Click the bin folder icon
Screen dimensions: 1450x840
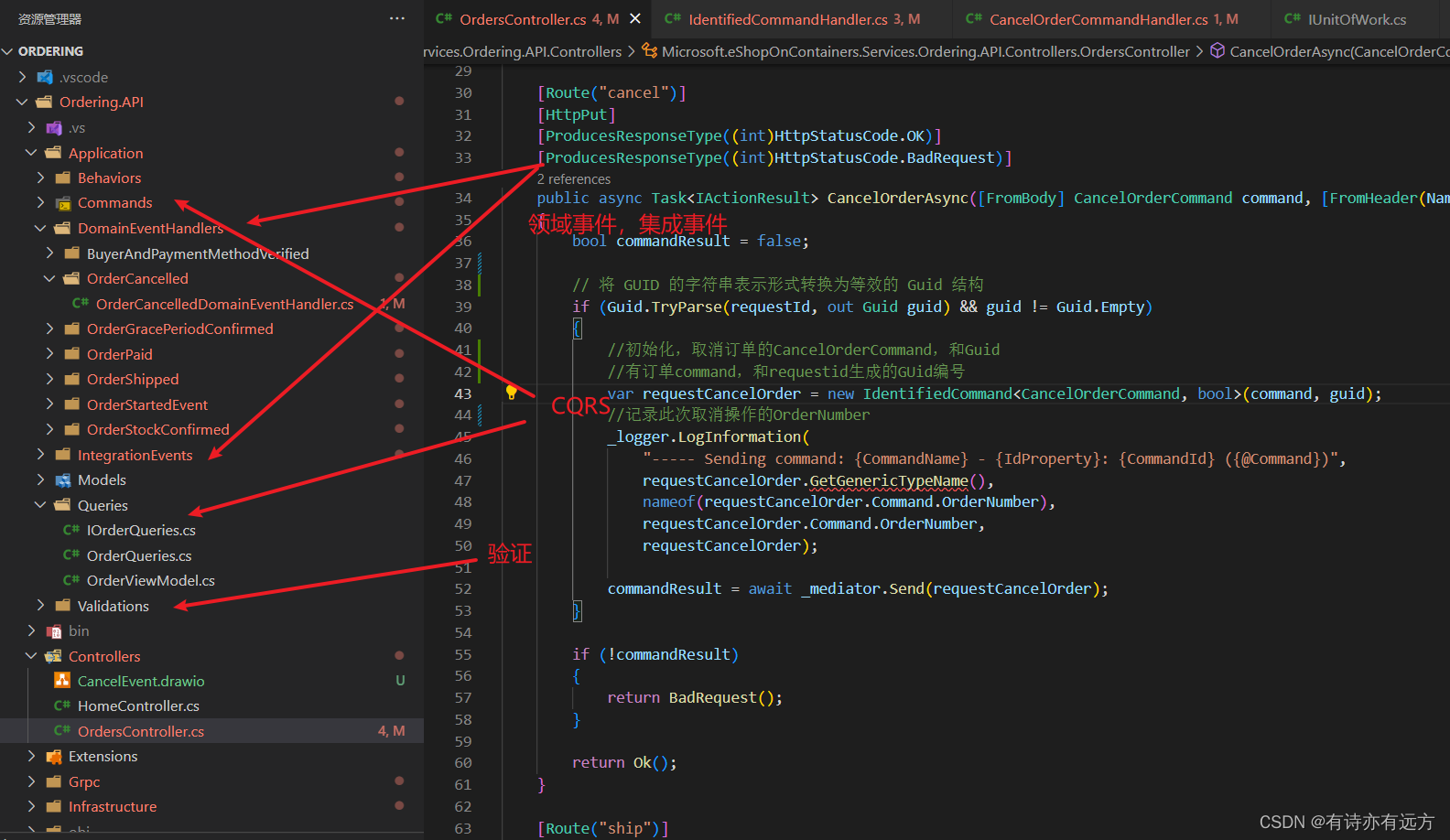(x=54, y=630)
